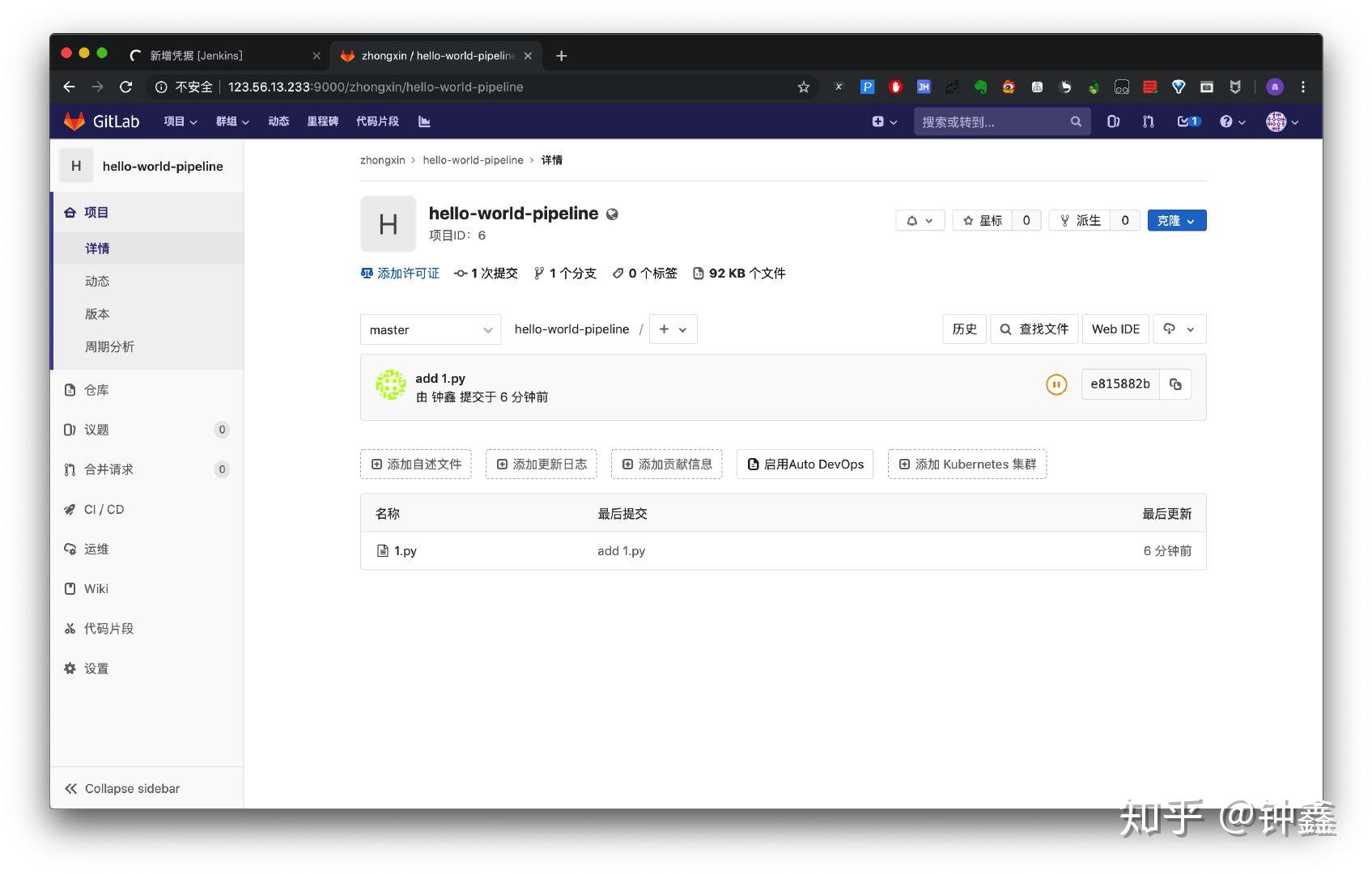Open 仓库 in sidebar
Screen dimensions: 1372x874
pos(147,390)
